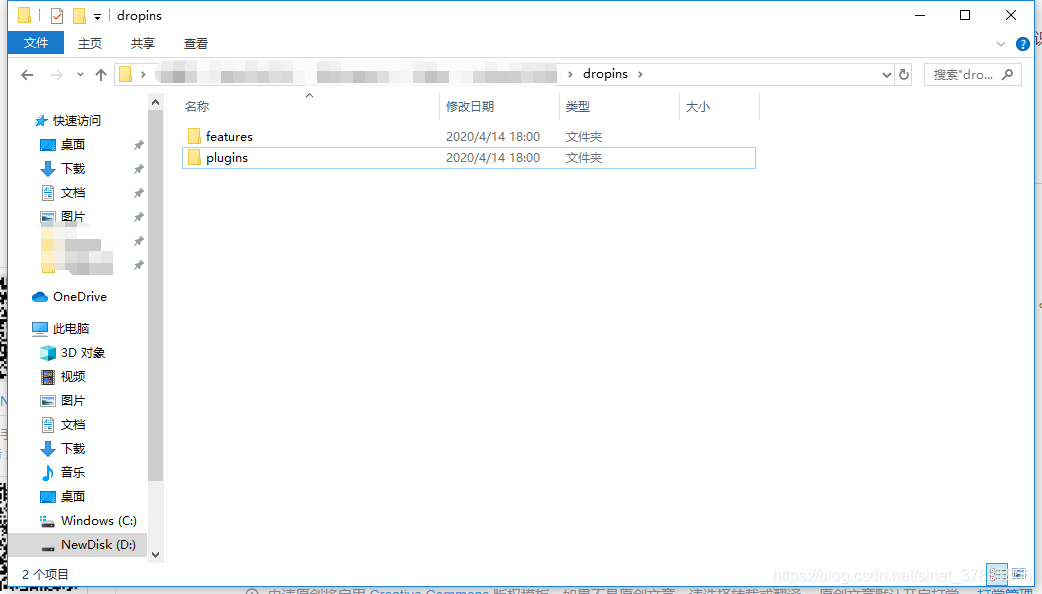The image size is (1042, 594).
Task: Switch to the 主页 ribbon tab
Action: coord(90,43)
